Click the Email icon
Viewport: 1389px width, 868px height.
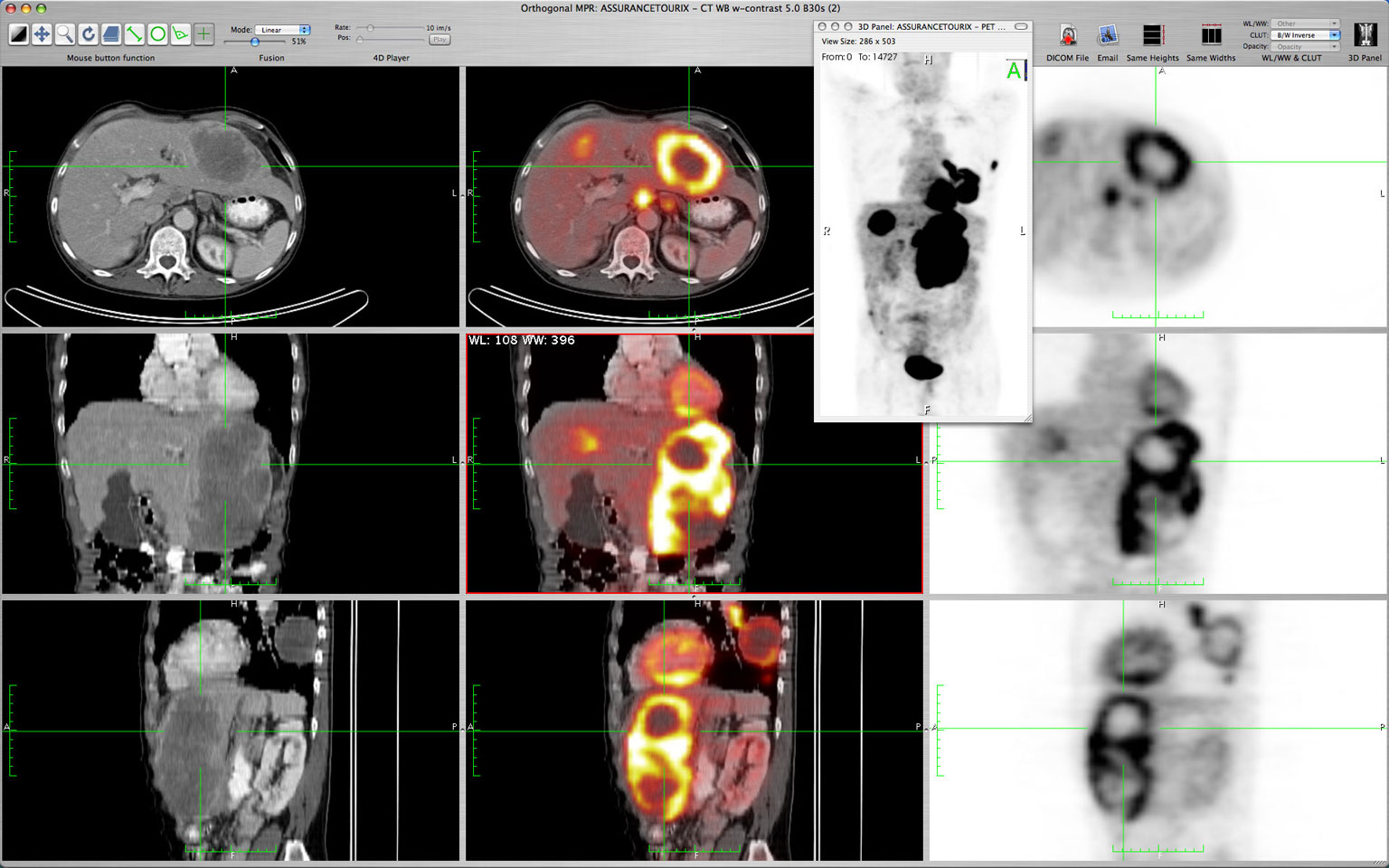[1108, 35]
